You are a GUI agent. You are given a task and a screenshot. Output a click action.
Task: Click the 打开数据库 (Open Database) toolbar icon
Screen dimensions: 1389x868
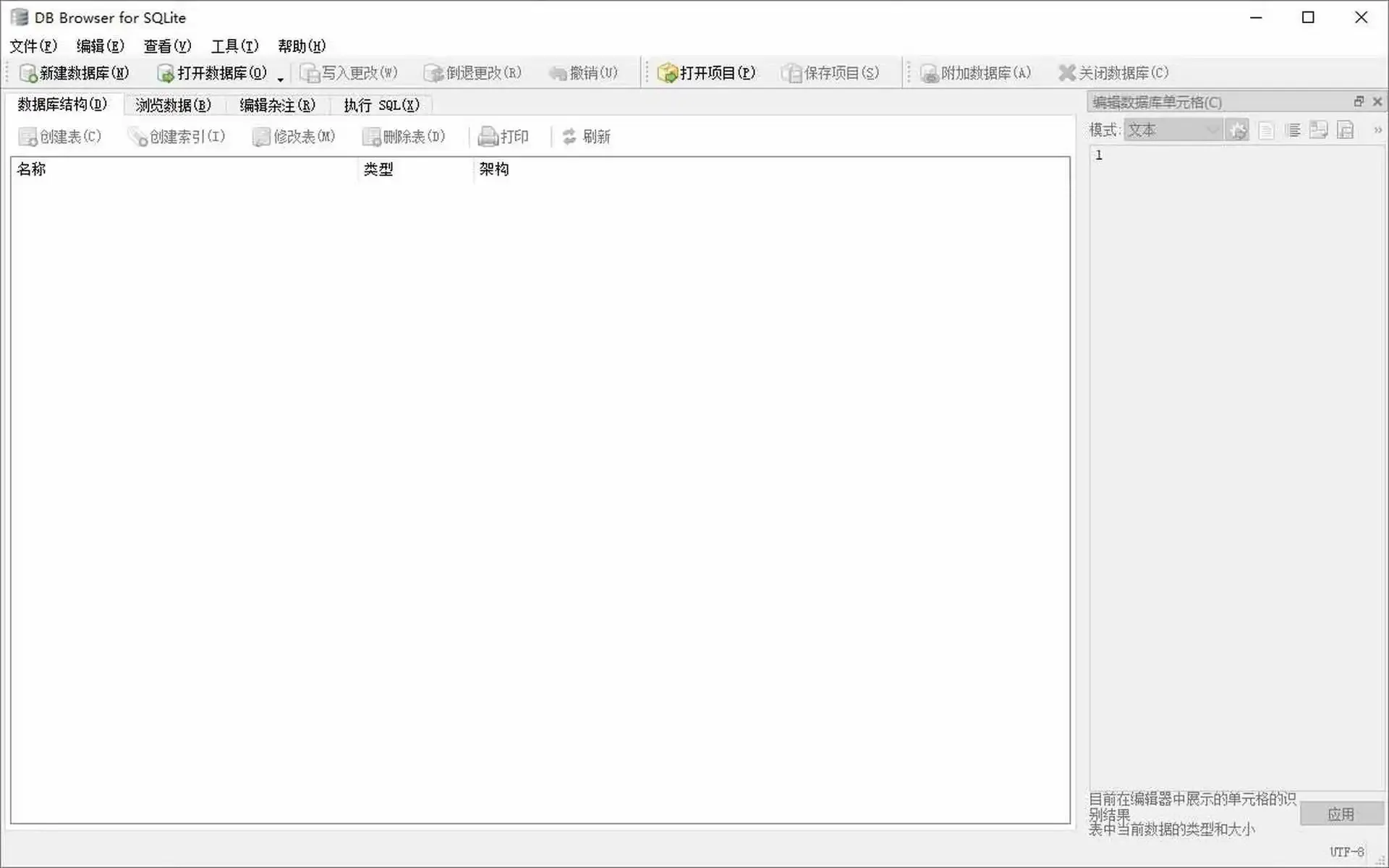(x=166, y=74)
